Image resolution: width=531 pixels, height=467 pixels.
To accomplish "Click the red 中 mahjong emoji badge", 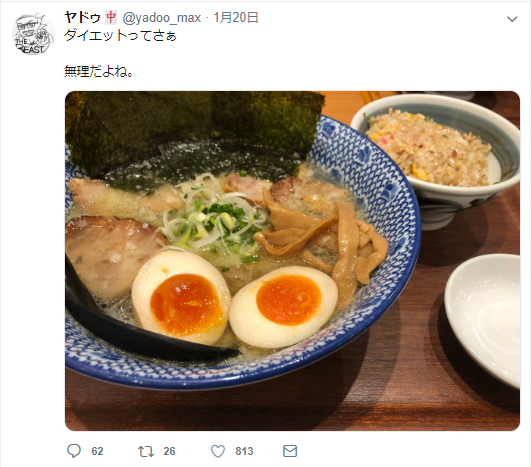I will pos(111,18).
